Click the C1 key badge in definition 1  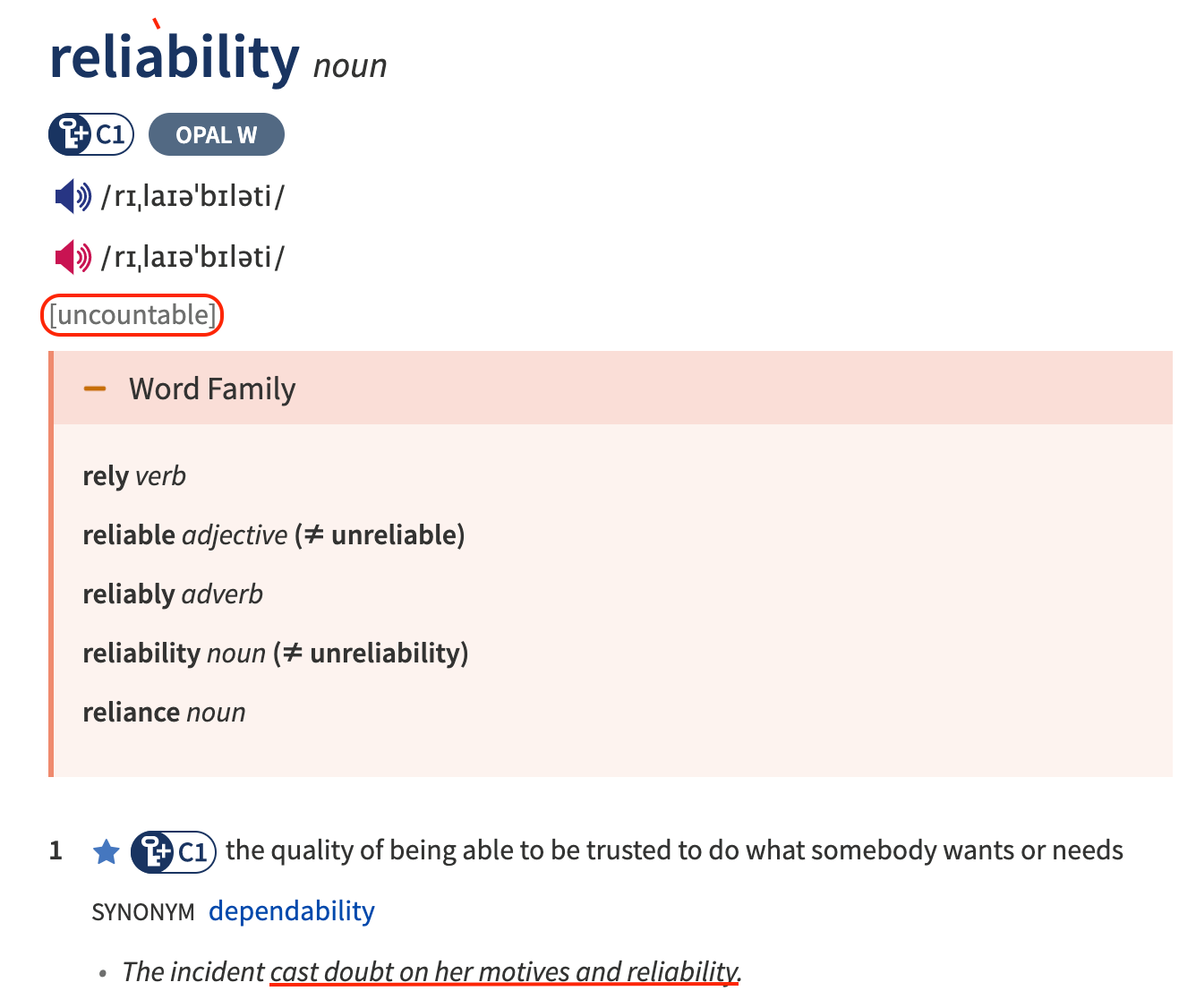point(174,851)
